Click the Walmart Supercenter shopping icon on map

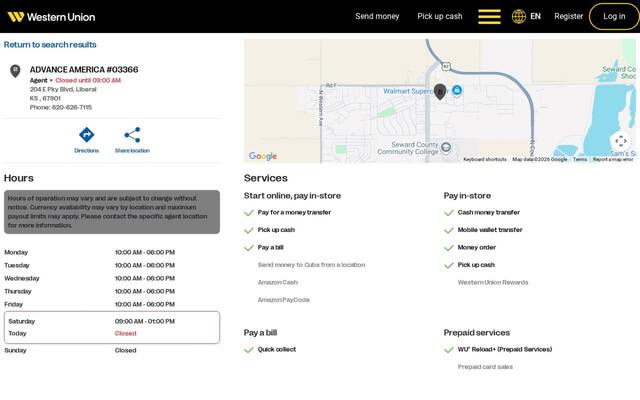point(457,90)
